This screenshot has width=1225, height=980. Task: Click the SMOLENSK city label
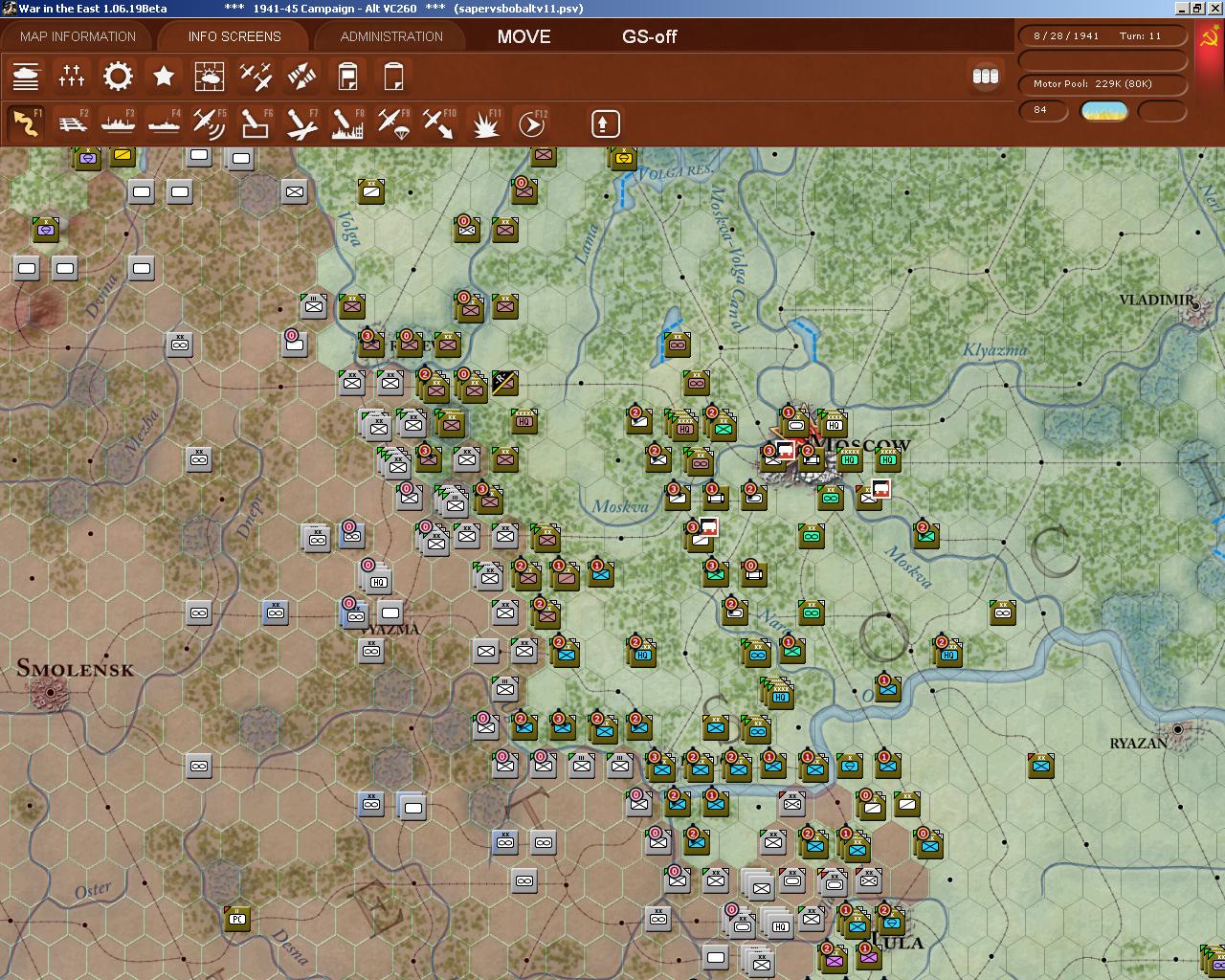75,669
